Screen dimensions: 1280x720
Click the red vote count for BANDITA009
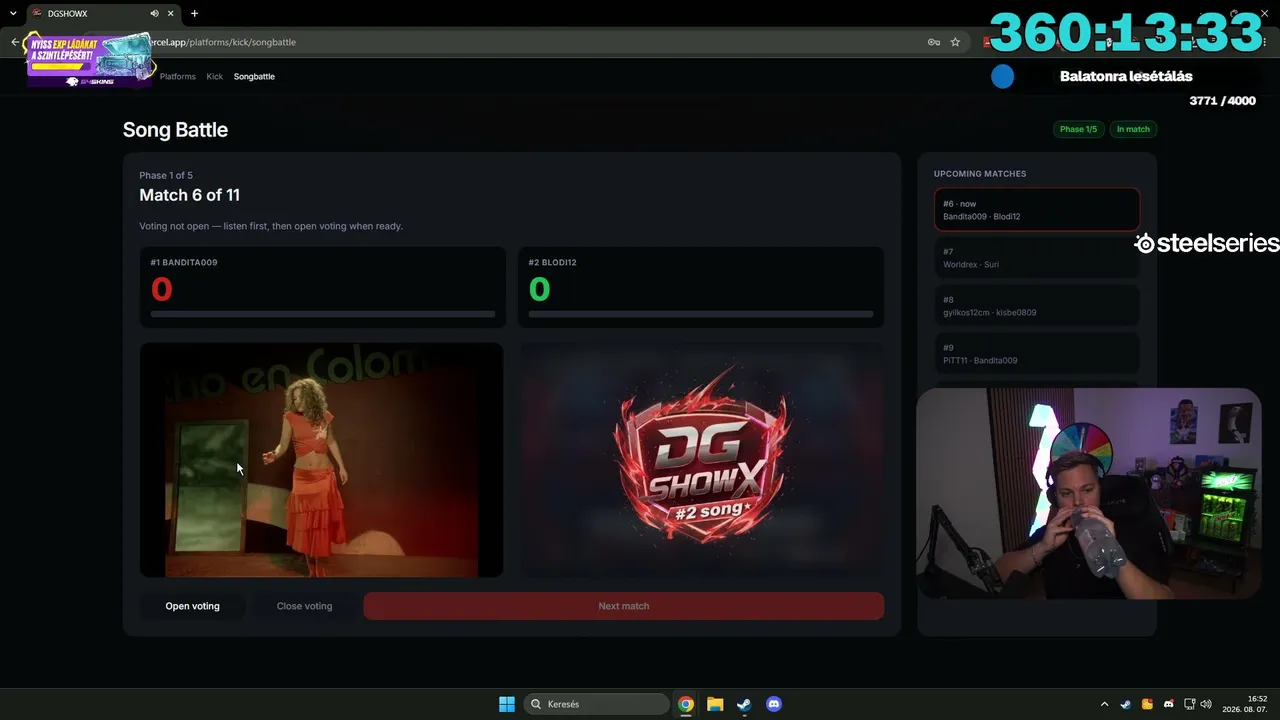pyautogui.click(x=161, y=290)
